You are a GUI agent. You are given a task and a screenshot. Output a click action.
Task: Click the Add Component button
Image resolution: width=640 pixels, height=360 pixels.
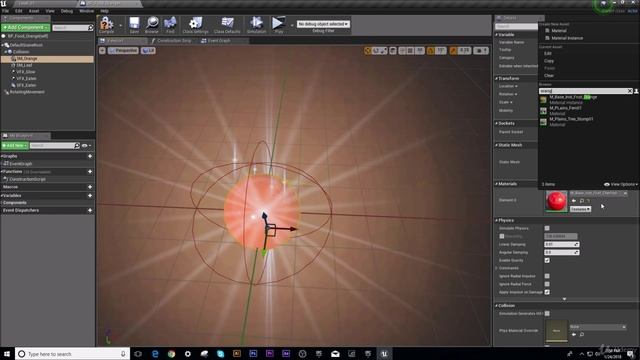[26, 27]
